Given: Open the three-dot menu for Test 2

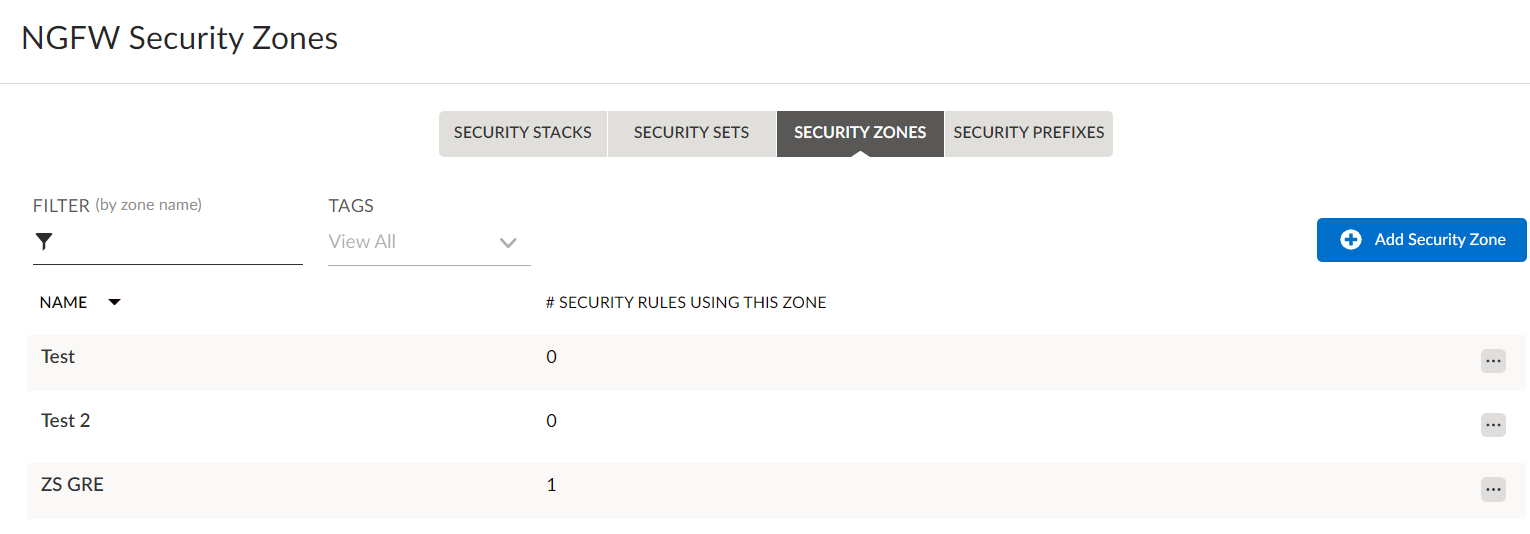Looking at the screenshot, I should point(1493,425).
